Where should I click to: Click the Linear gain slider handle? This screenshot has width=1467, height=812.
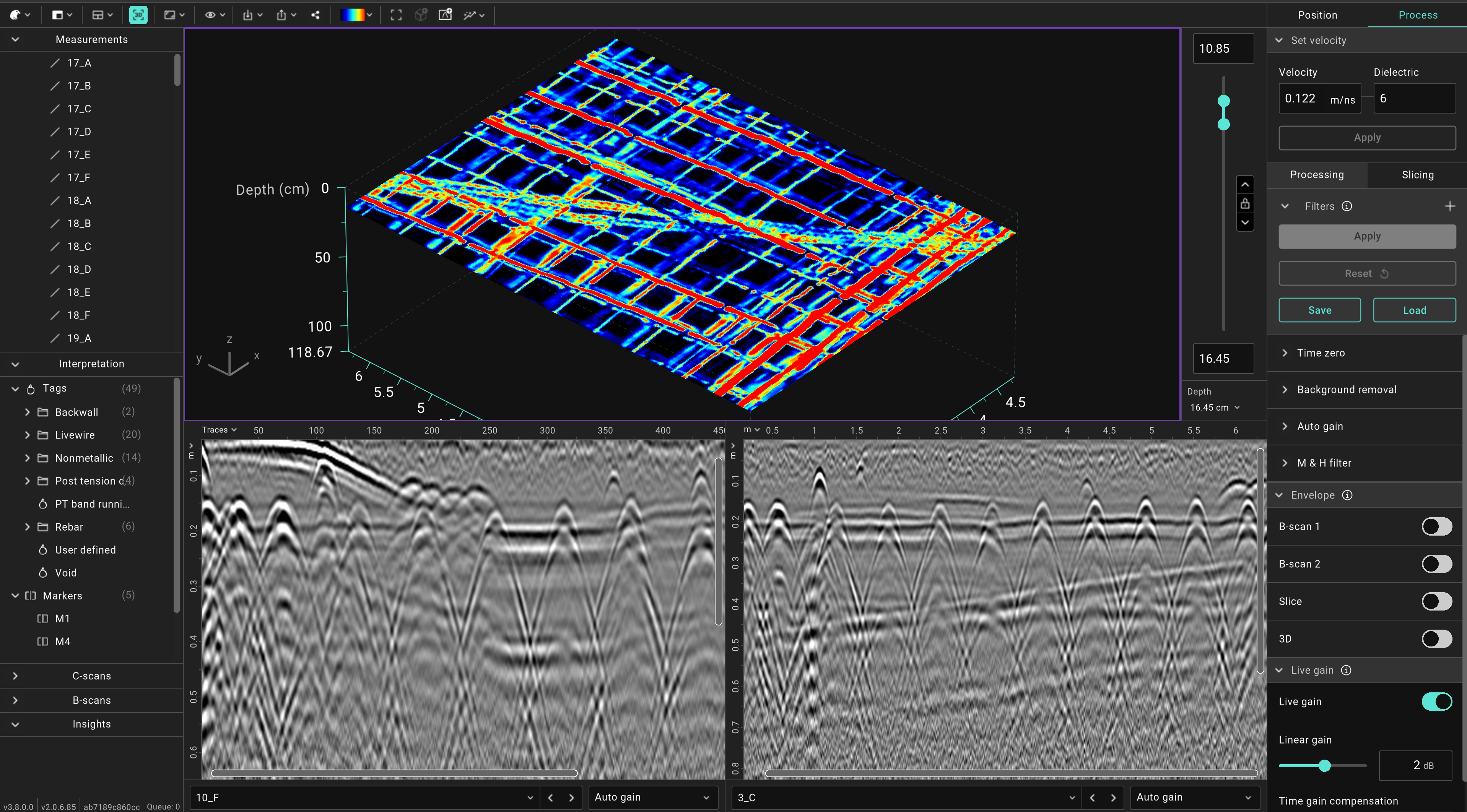[1325, 766]
